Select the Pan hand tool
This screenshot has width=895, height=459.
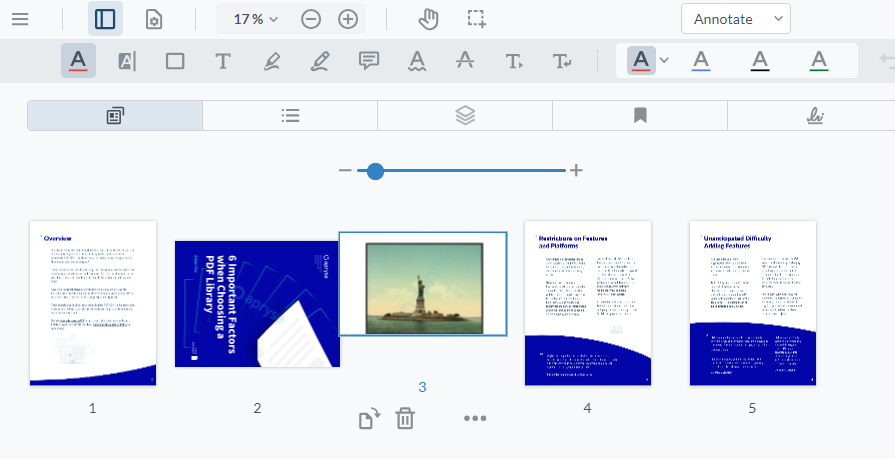tap(428, 19)
